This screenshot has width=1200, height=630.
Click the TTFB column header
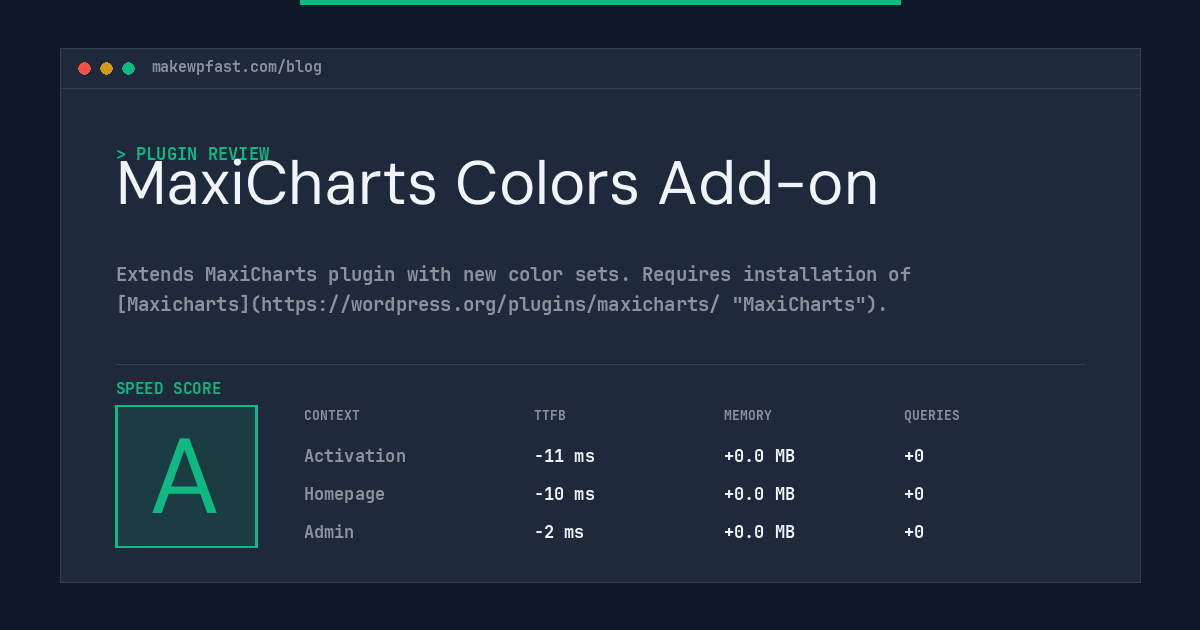pos(550,416)
